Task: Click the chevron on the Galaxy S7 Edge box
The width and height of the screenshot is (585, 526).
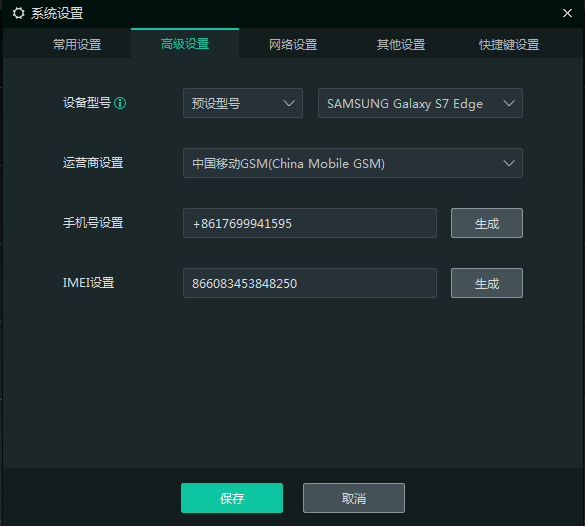Action: 509,103
